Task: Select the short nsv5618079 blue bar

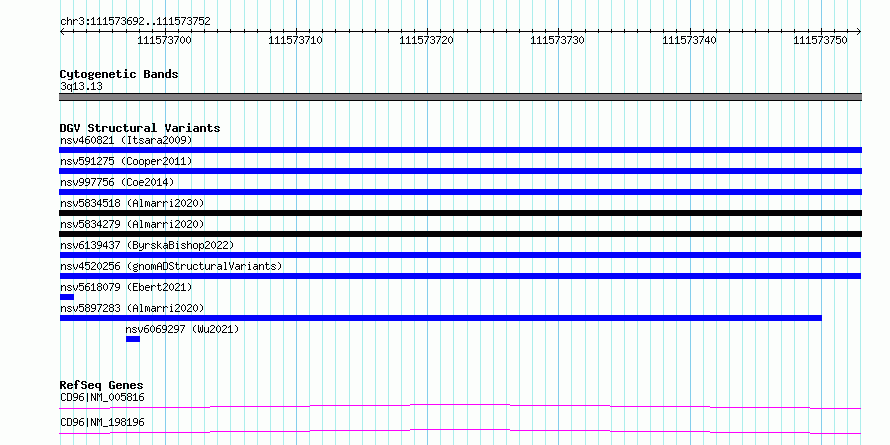Action: click(x=67, y=297)
